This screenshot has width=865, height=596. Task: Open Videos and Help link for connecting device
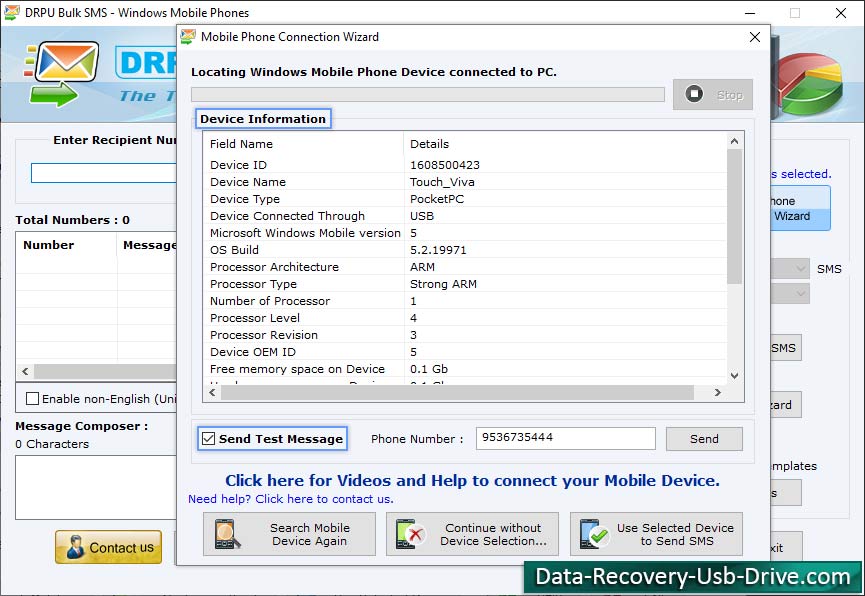click(x=472, y=480)
